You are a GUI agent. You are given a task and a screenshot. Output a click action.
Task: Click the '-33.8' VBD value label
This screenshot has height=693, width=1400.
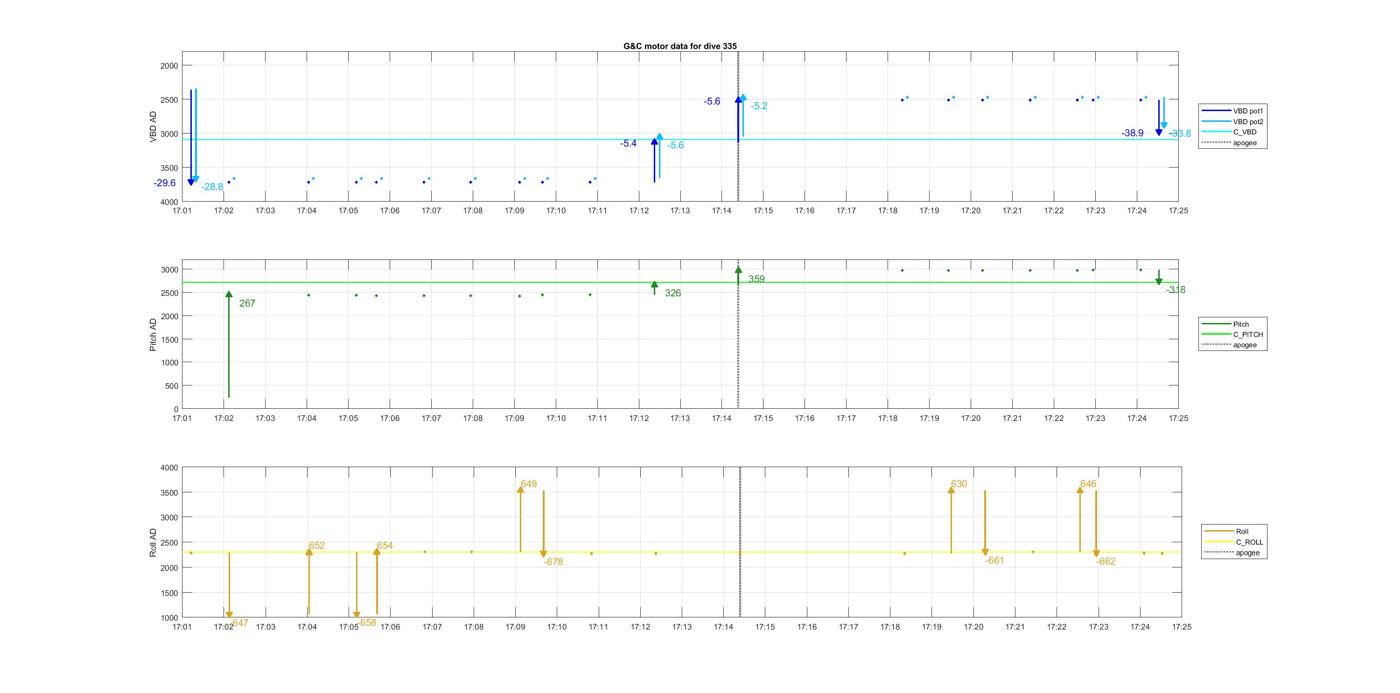(x=1180, y=133)
